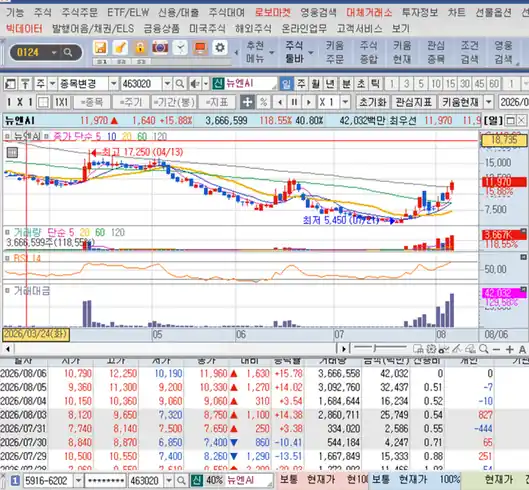Click the percent (%) icon in chart toolbar
This screenshot has width=529, height=490.
tap(263, 102)
